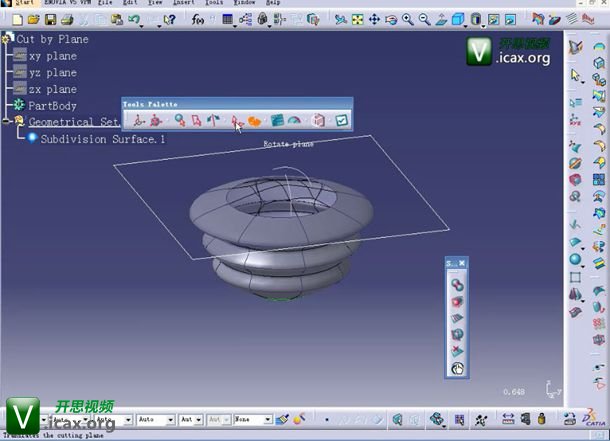
Task: Select xy plane in the specification tree
Action: [52, 56]
